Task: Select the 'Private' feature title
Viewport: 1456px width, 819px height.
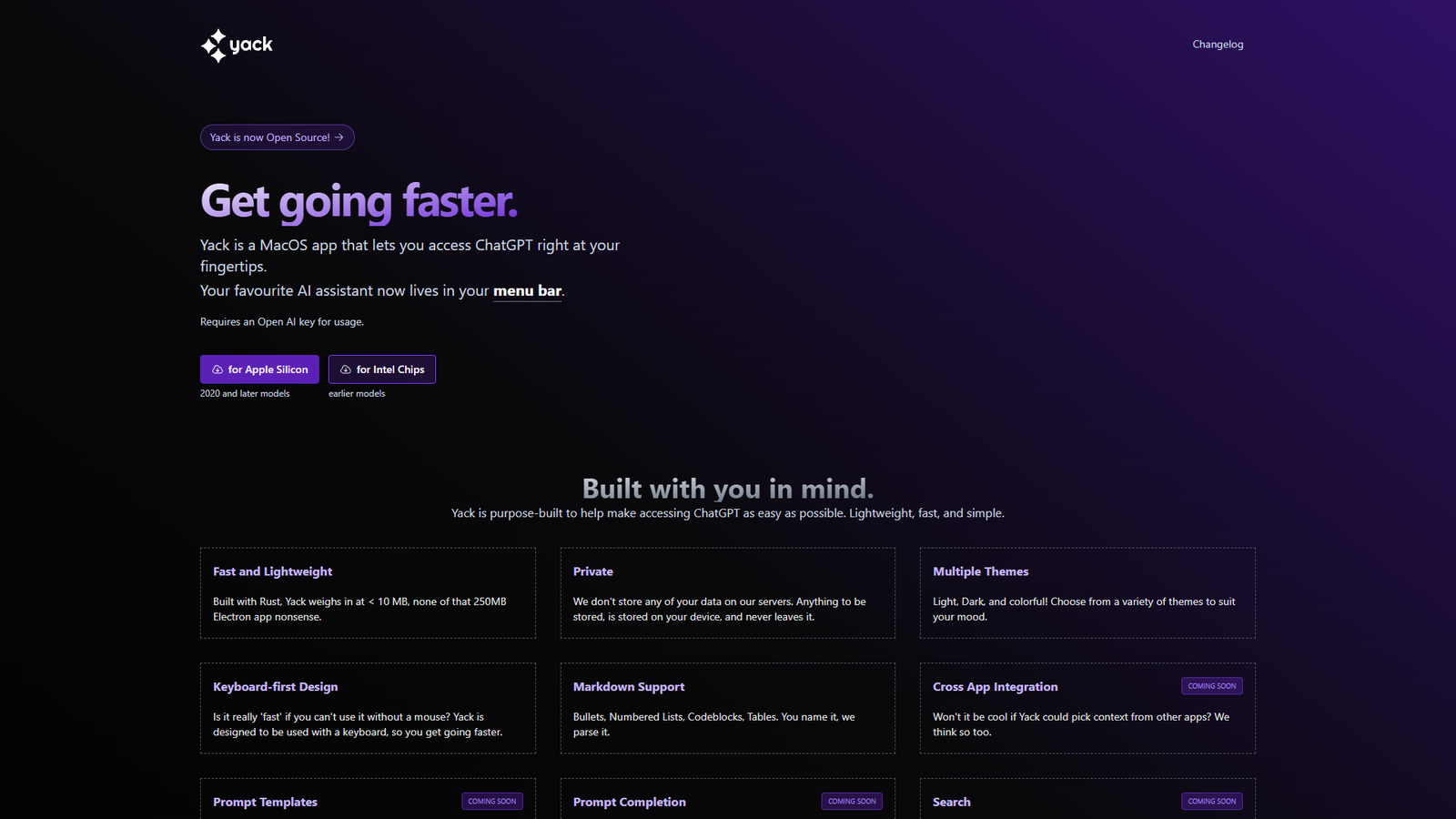Action: [593, 571]
